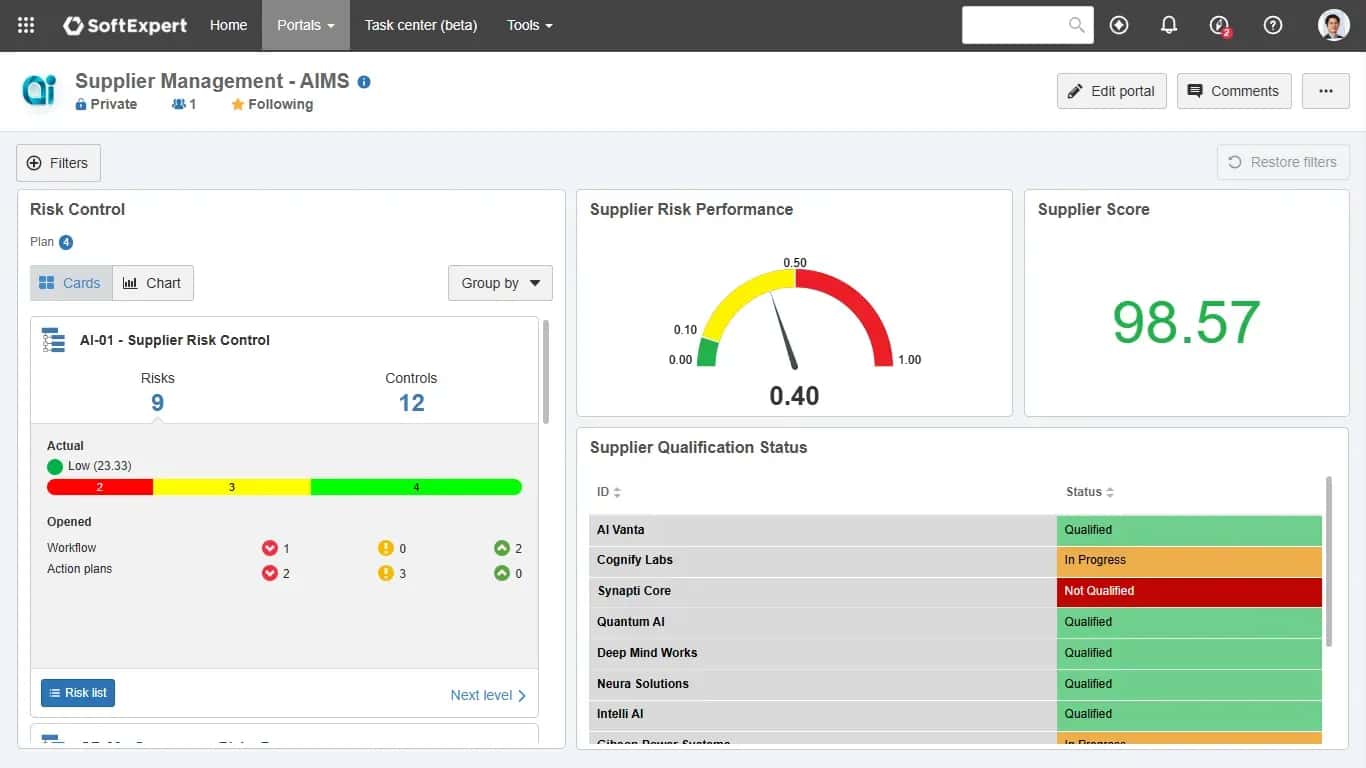Viewport: 1366px width, 768px height.
Task: Click the Plan count badge
Action: pos(66,242)
